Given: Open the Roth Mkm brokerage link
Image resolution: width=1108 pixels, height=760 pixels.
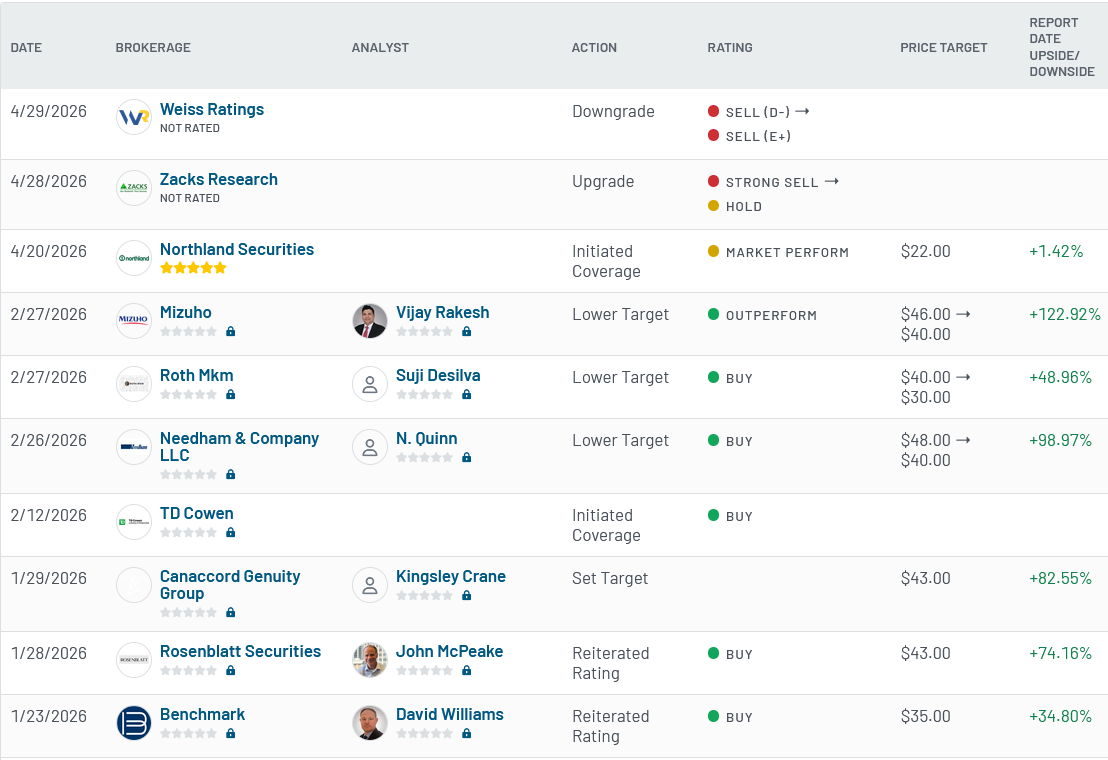Looking at the screenshot, I should pyautogui.click(x=196, y=375).
